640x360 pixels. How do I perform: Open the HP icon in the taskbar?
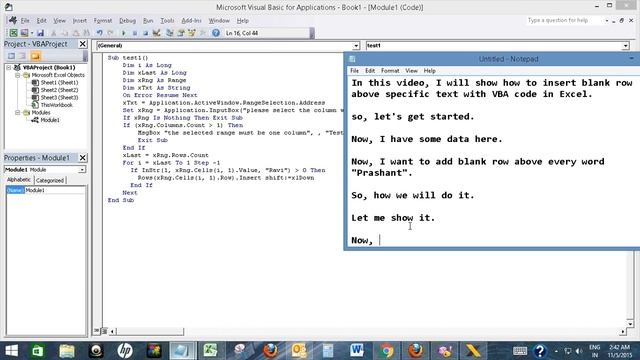125,351
